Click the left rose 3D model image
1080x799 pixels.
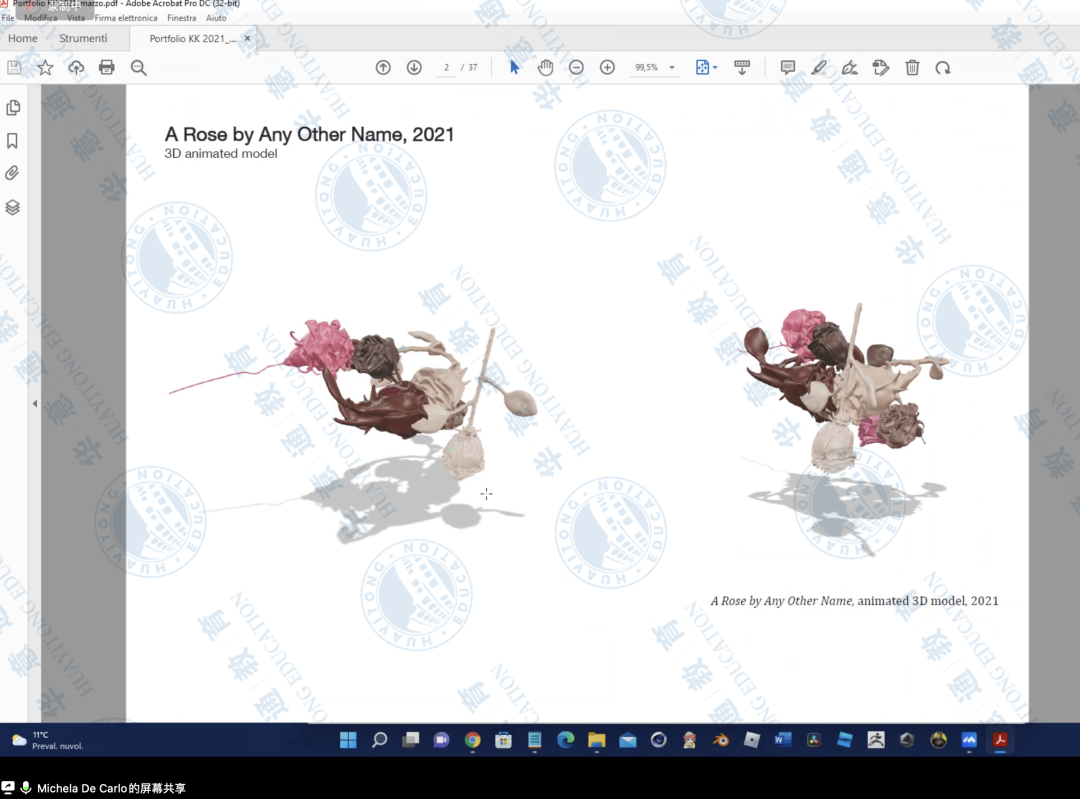(351, 430)
